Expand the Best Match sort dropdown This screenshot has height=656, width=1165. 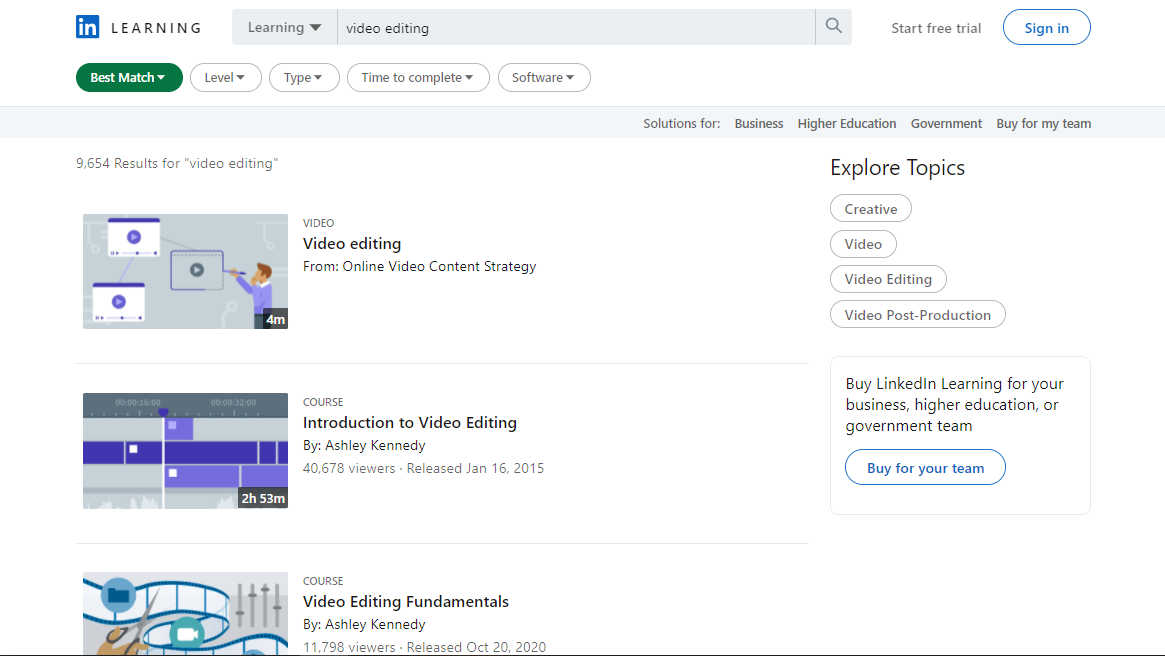tap(129, 77)
